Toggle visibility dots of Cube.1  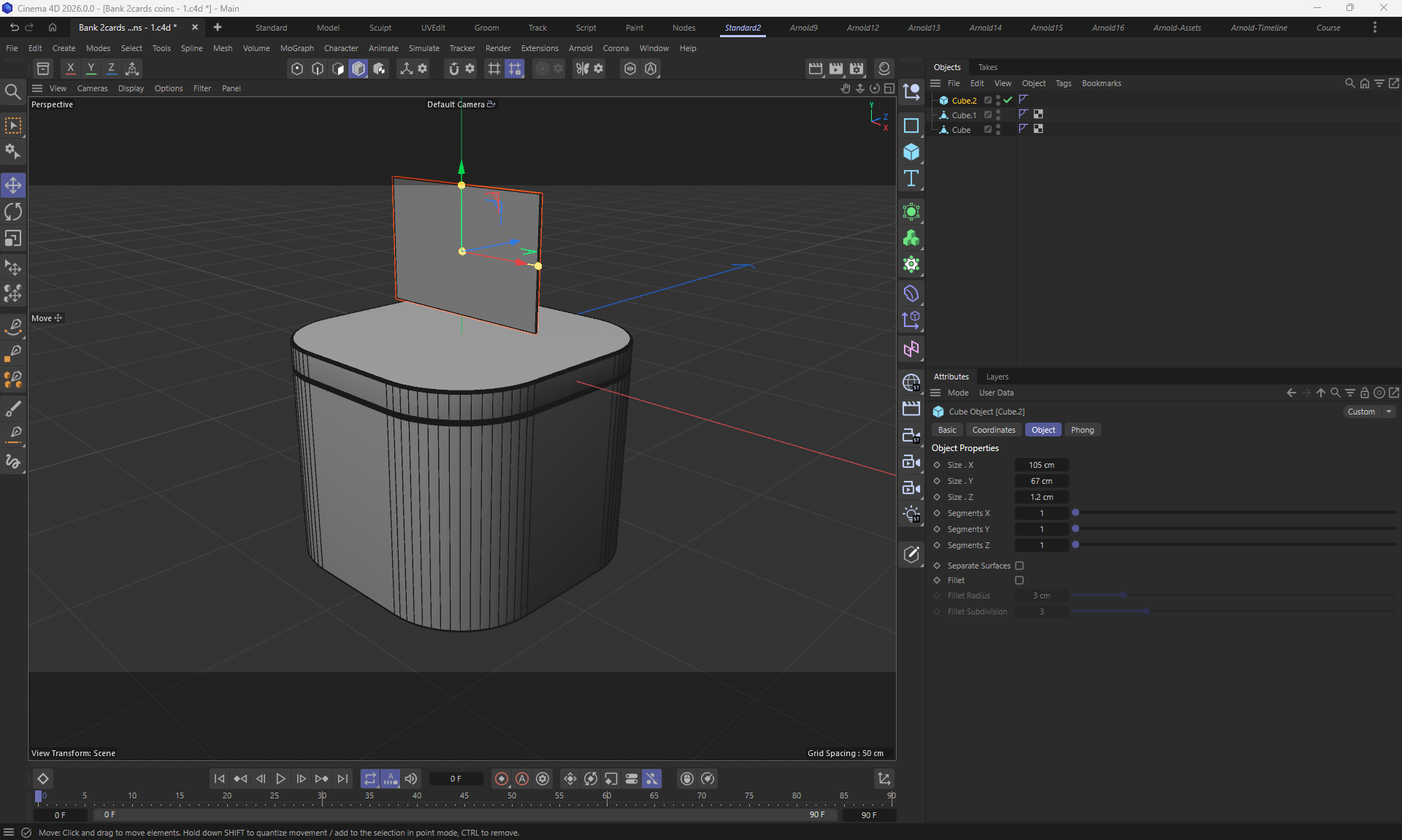[998, 115]
